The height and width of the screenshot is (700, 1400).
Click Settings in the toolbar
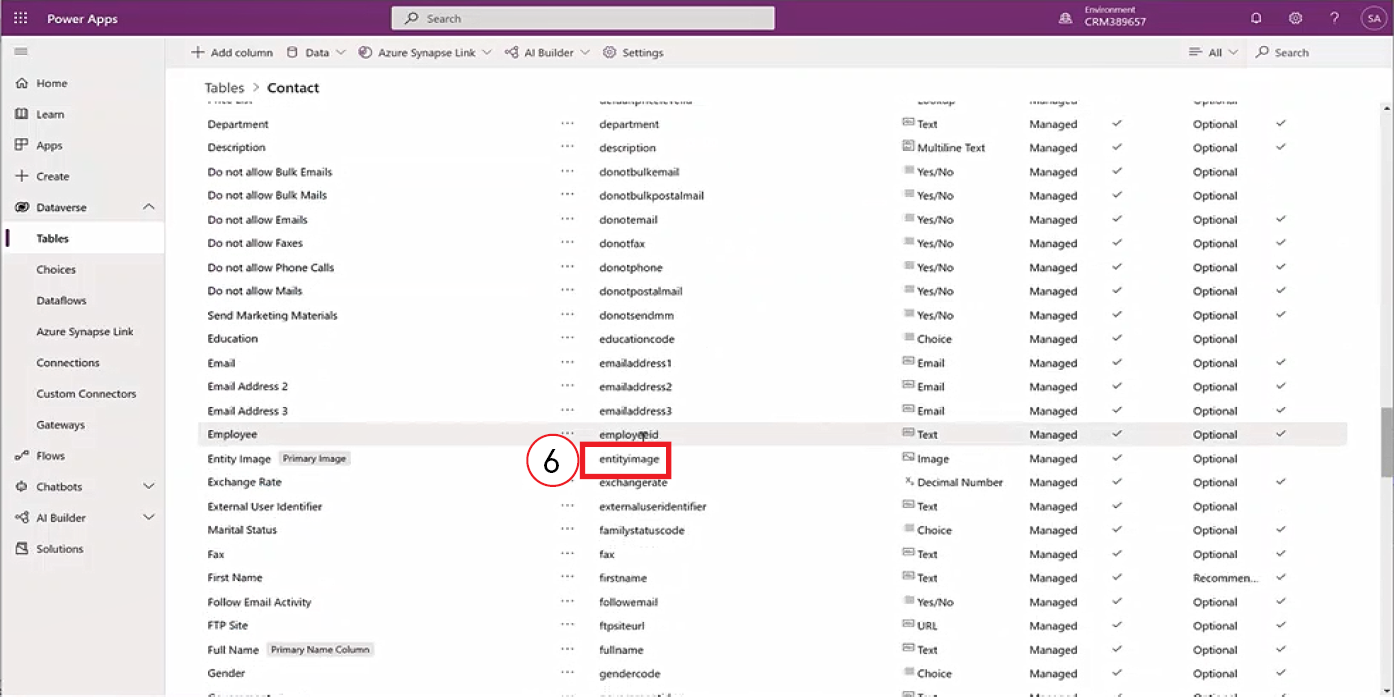pyautogui.click(x=633, y=53)
